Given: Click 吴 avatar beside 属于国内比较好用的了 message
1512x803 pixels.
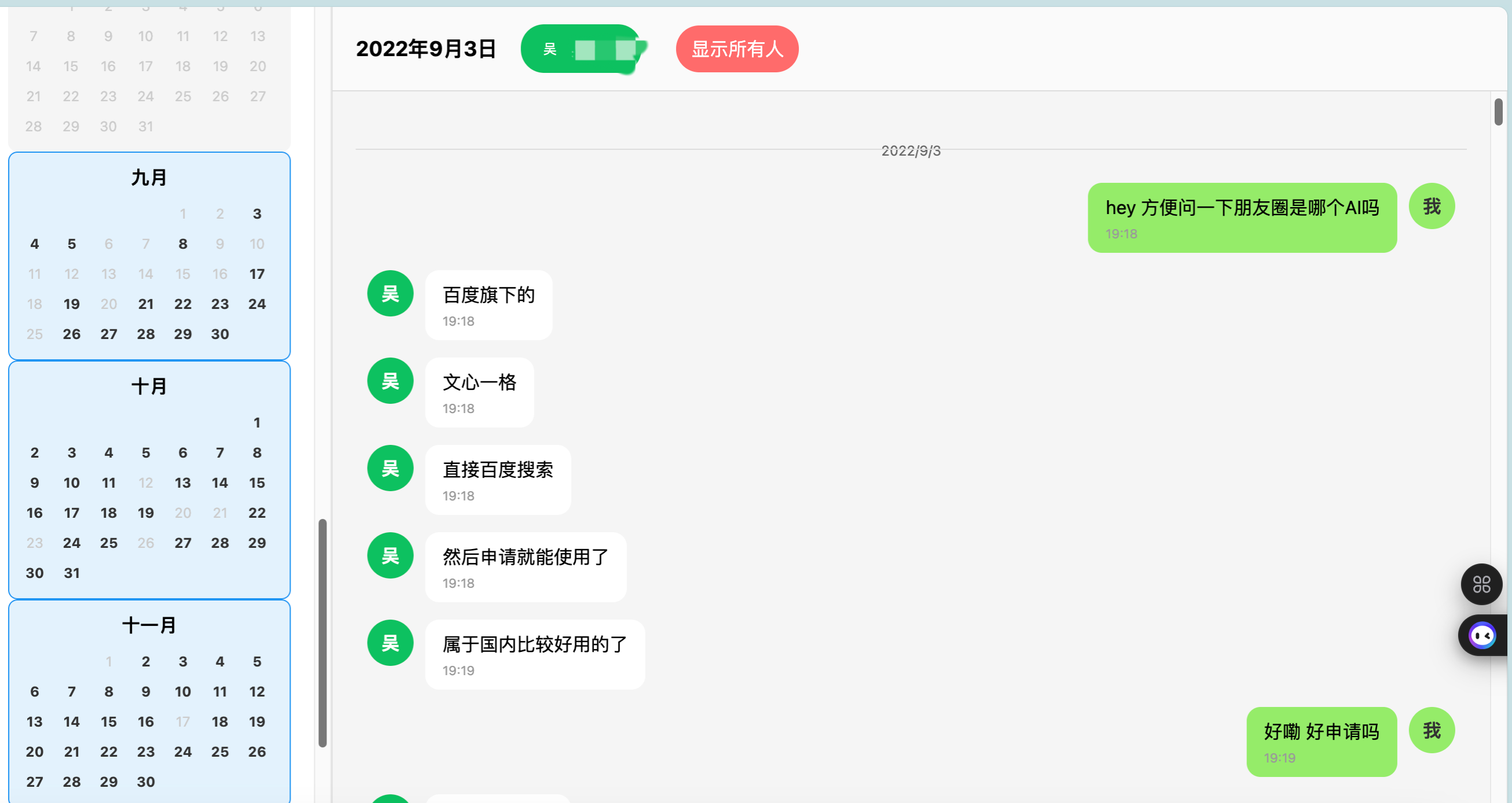Looking at the screenshot, I should (390, 643).
